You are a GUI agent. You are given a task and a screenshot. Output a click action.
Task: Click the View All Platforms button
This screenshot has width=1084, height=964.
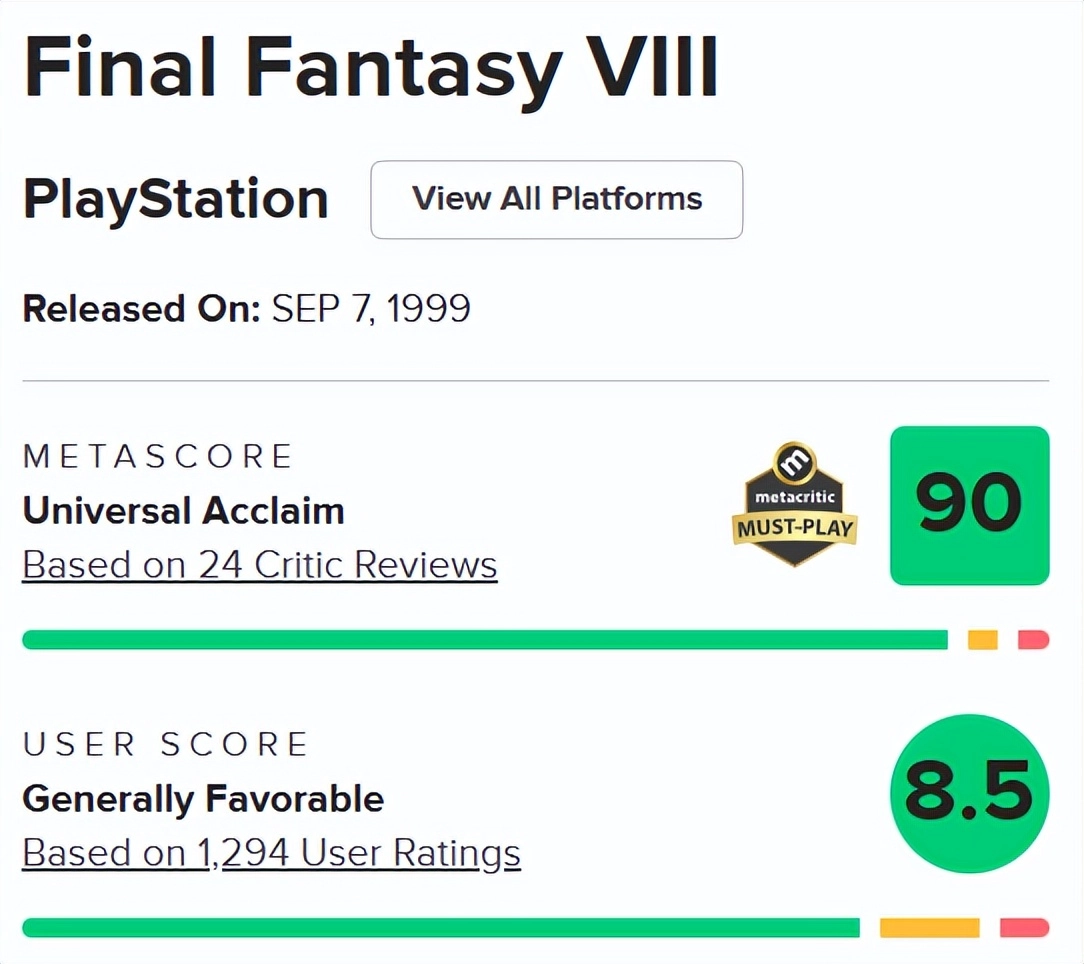[x=556, y=199]
